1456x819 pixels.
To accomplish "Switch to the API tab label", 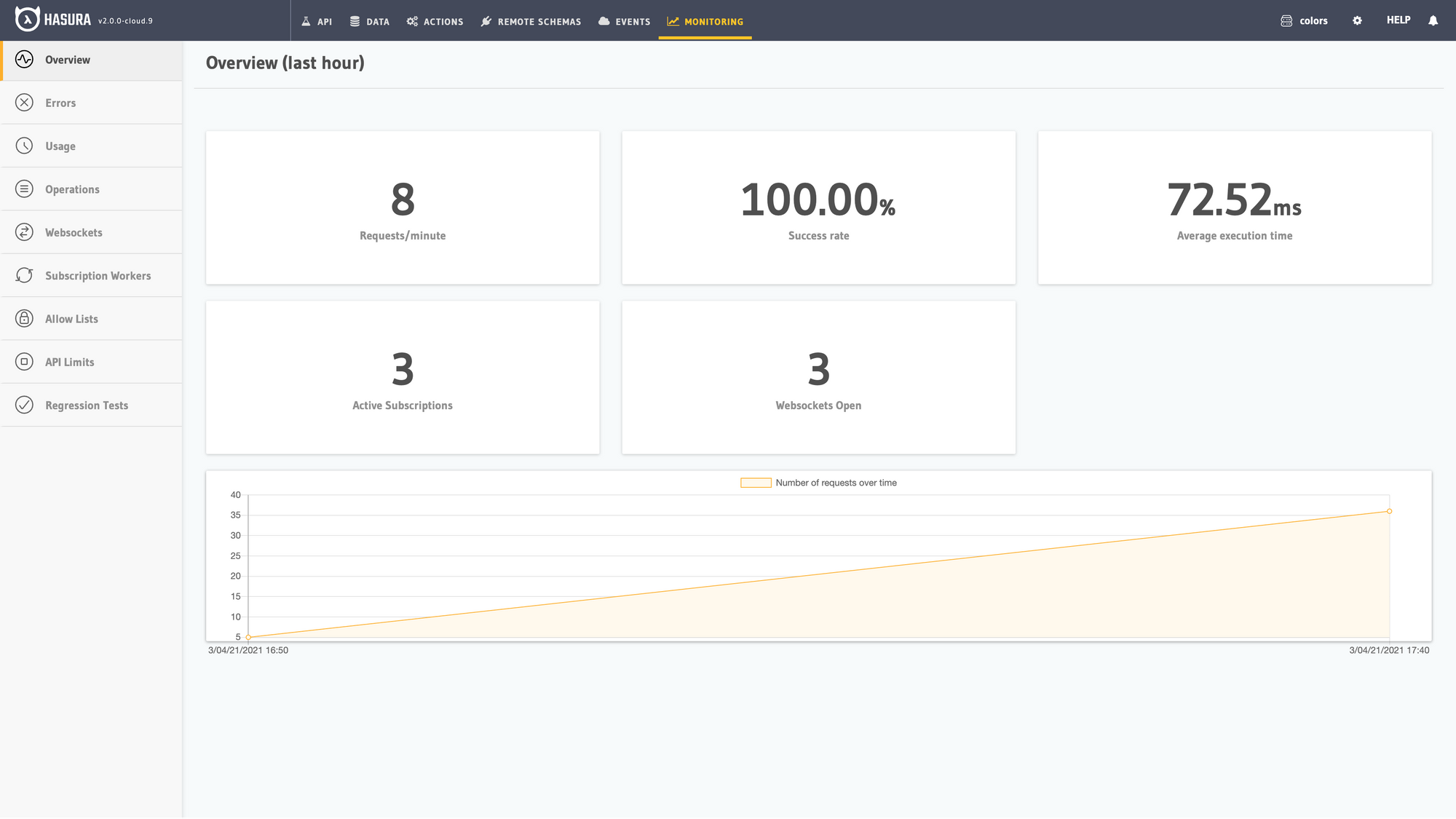I will (325, 22).
